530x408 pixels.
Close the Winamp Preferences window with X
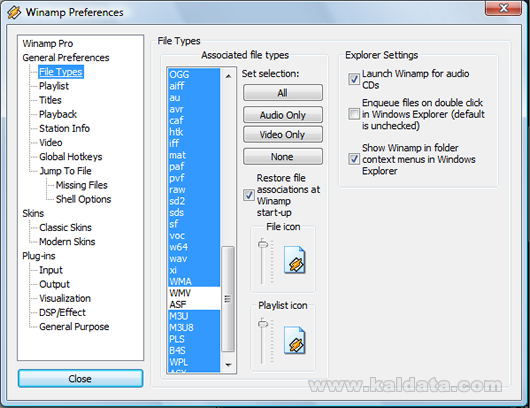click(503, 7)
